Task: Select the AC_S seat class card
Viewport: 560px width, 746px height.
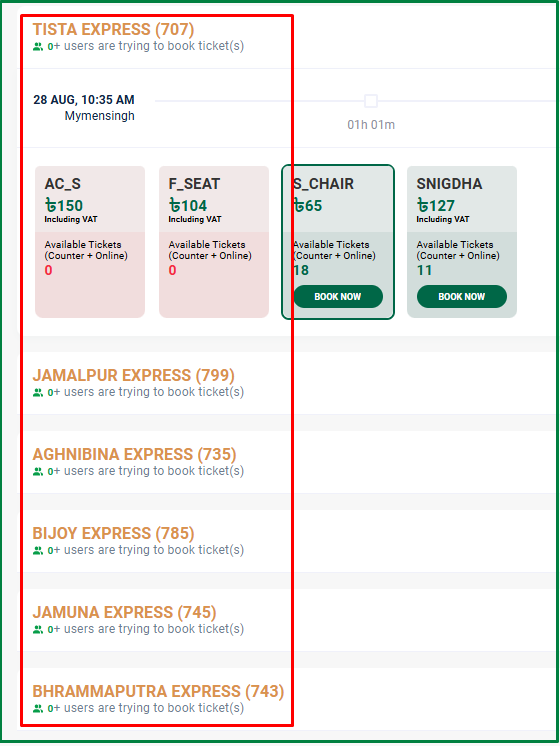Action: 90,242
